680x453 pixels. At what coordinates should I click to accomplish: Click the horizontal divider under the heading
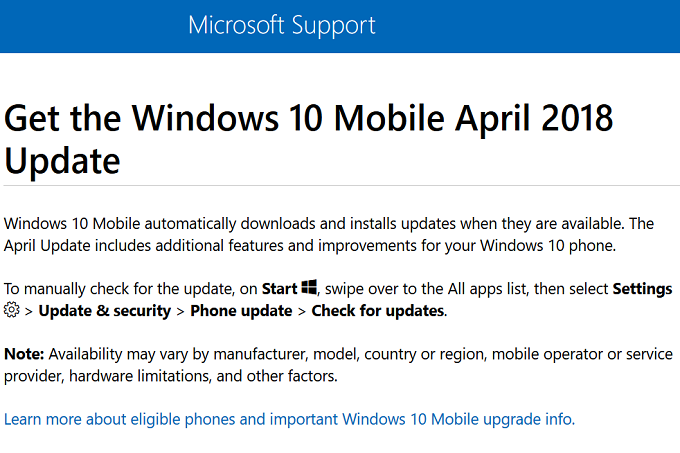pyautogui.click(x=342, y=186)
